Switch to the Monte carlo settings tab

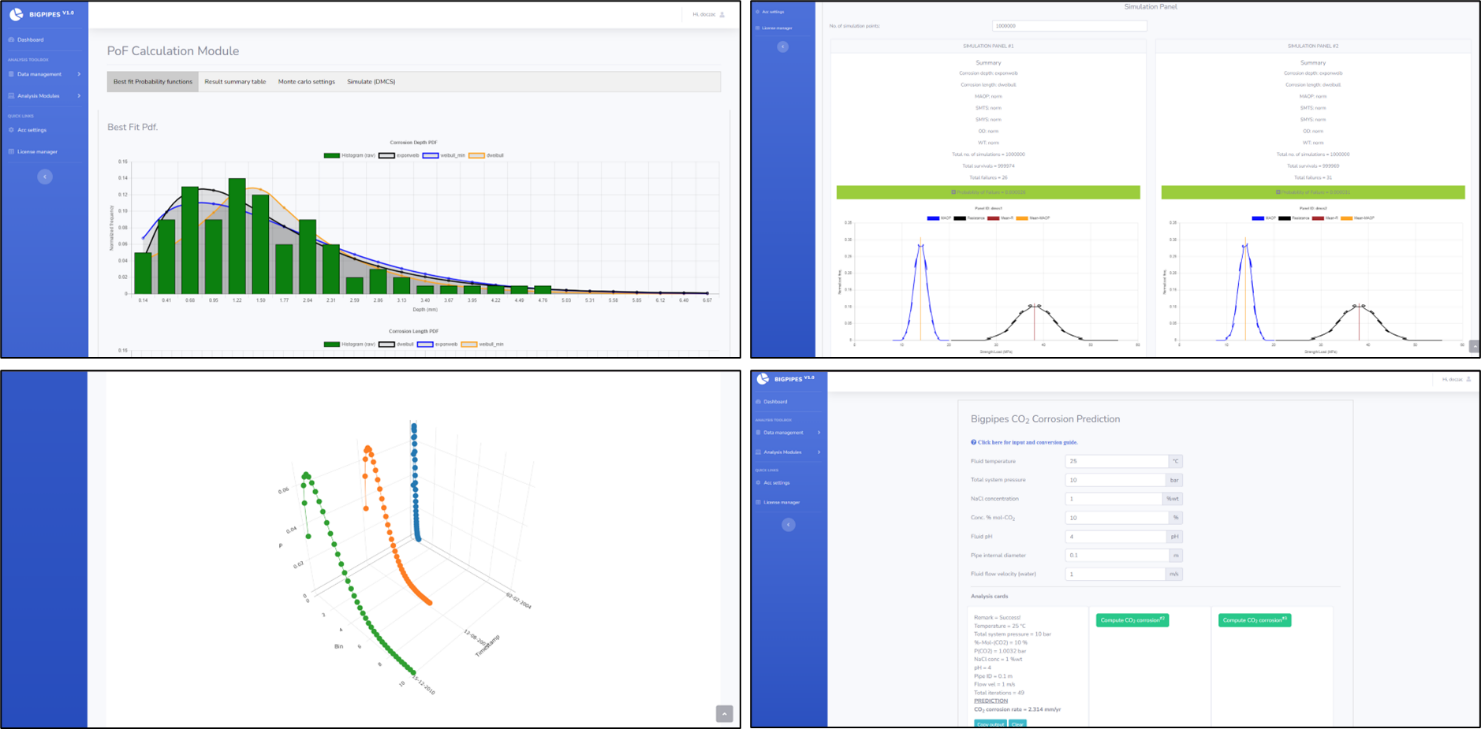tap(306, 82)
